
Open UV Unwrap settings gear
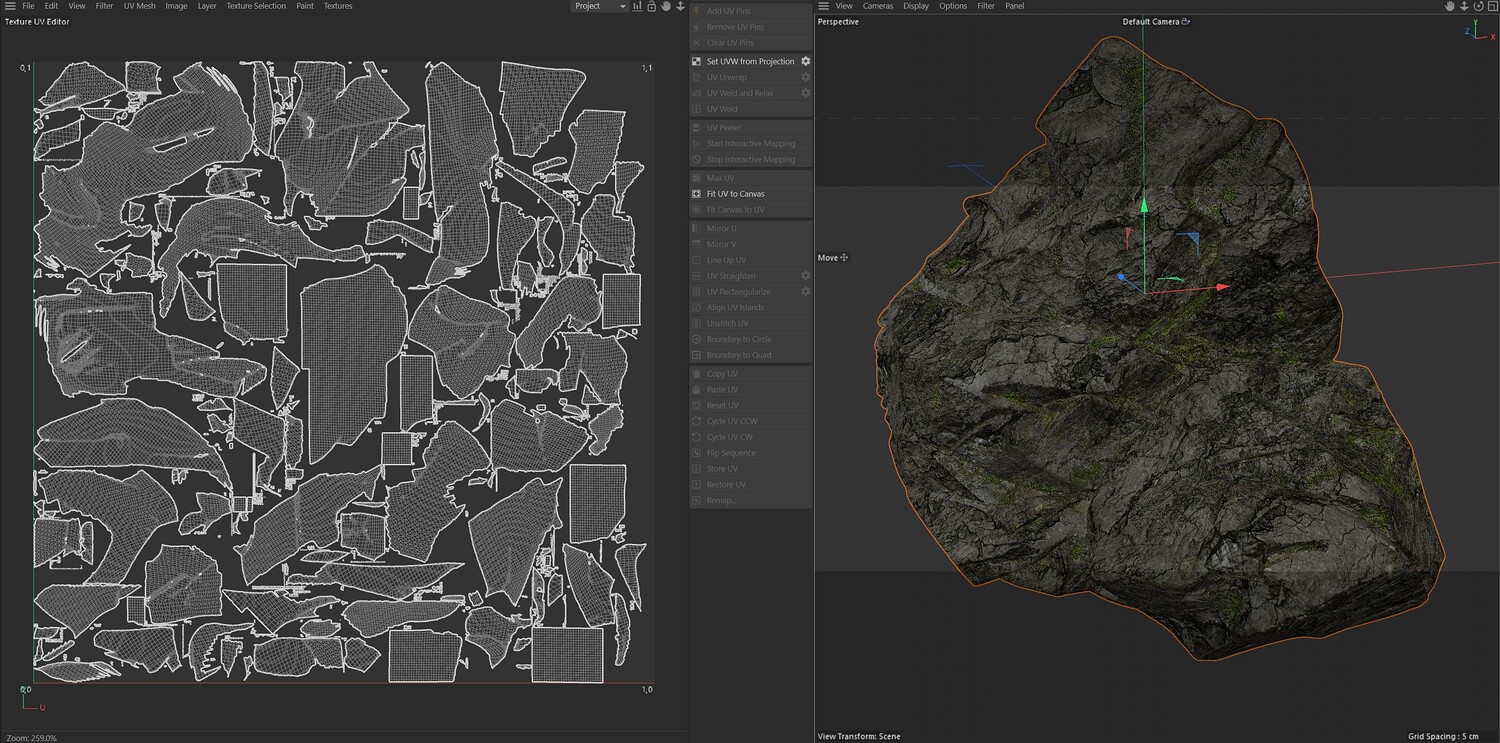point(805,77)
